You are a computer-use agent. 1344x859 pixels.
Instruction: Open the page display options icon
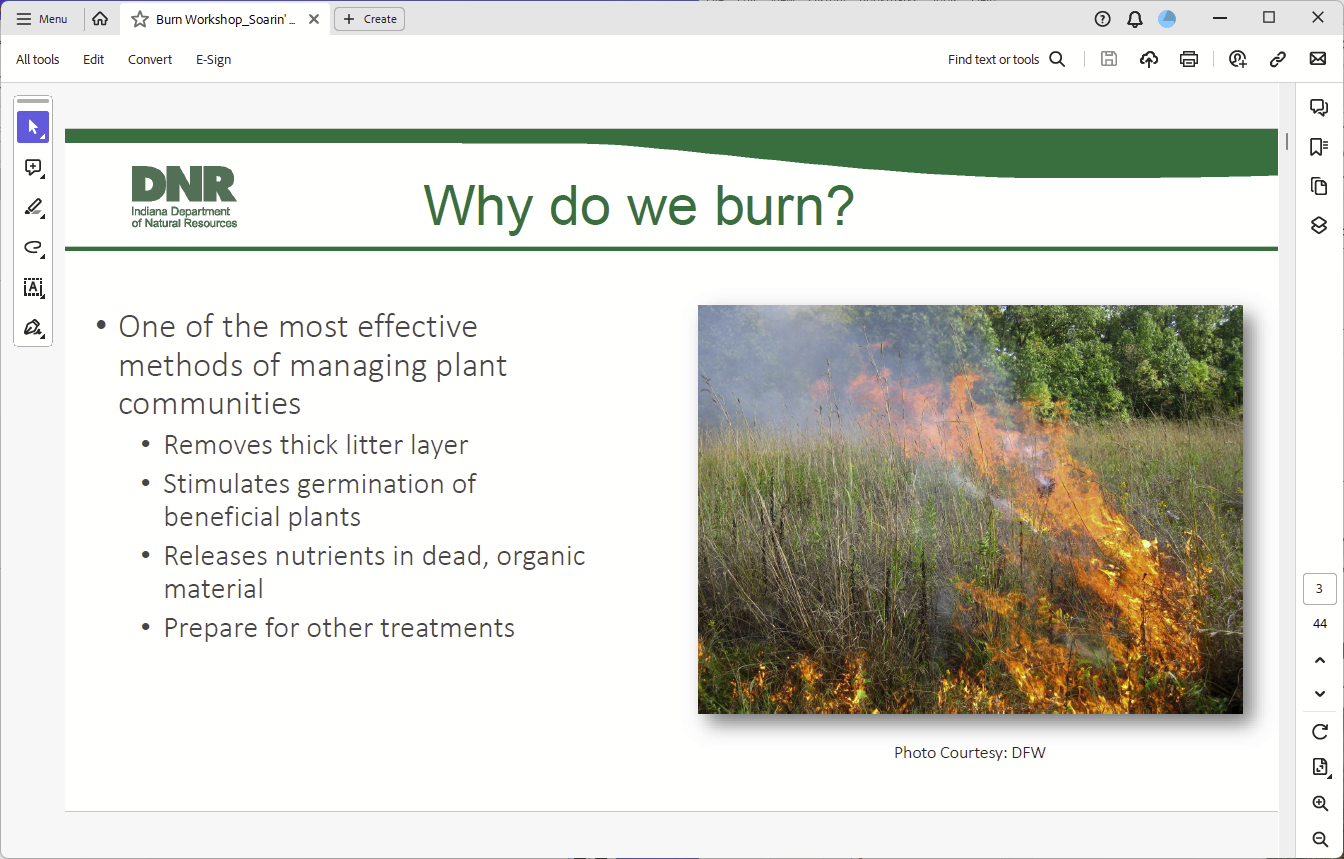coord(1320,768)
